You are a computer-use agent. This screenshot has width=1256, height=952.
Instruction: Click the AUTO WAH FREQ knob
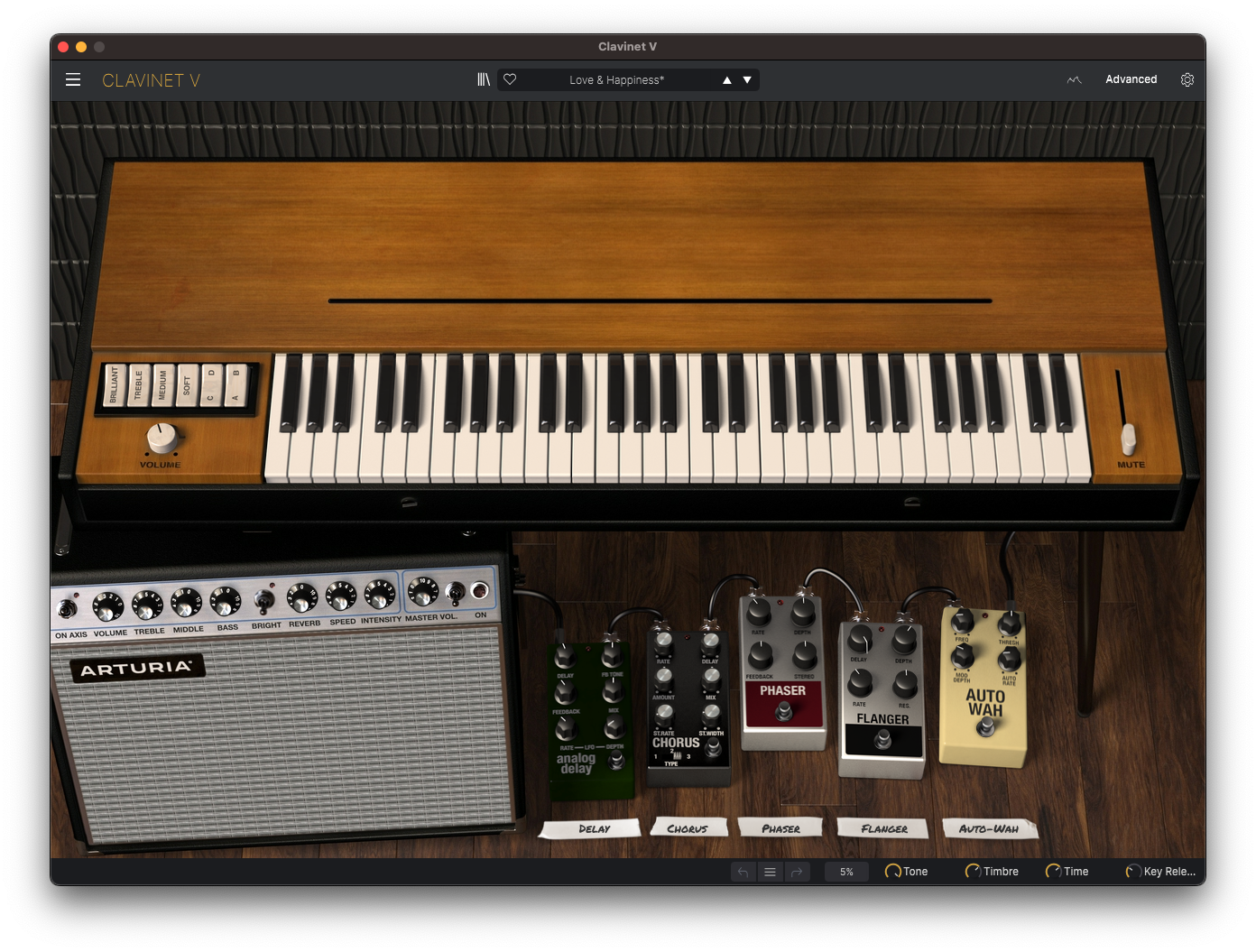tap(963, 622)
